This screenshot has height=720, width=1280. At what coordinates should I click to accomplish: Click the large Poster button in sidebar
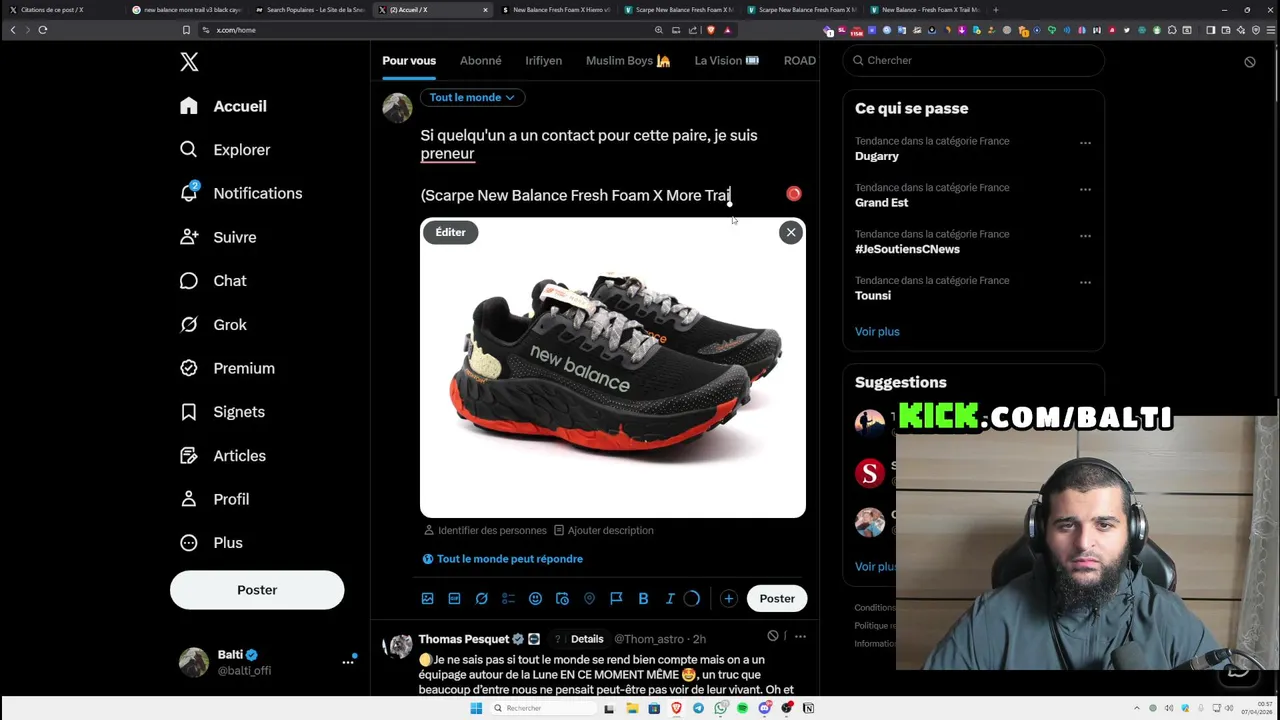[x=257, y=590]
